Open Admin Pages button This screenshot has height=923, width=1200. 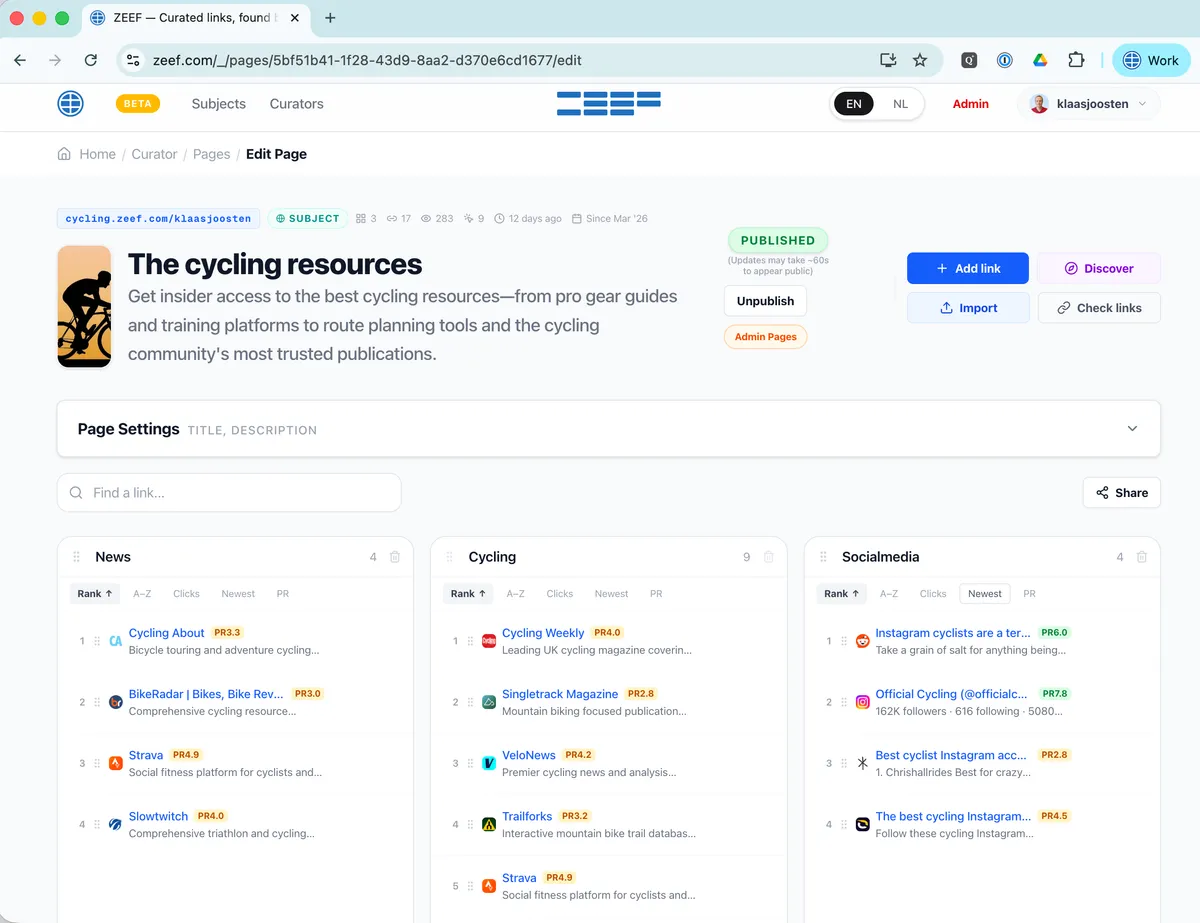click(765, 337)
